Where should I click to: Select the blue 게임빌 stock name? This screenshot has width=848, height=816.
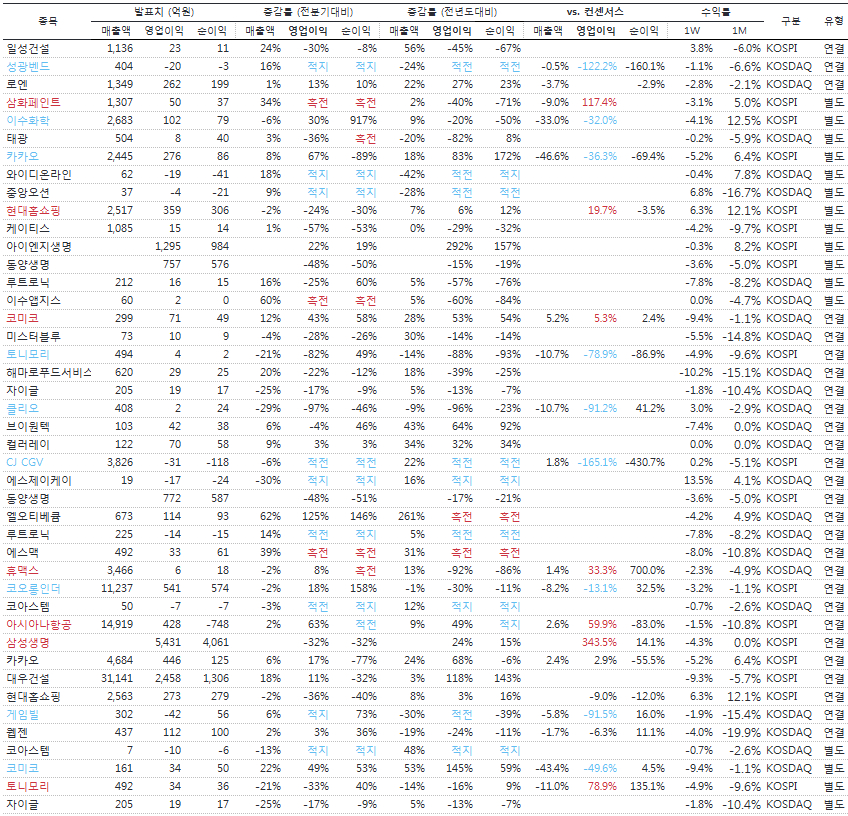coord(23,714)
